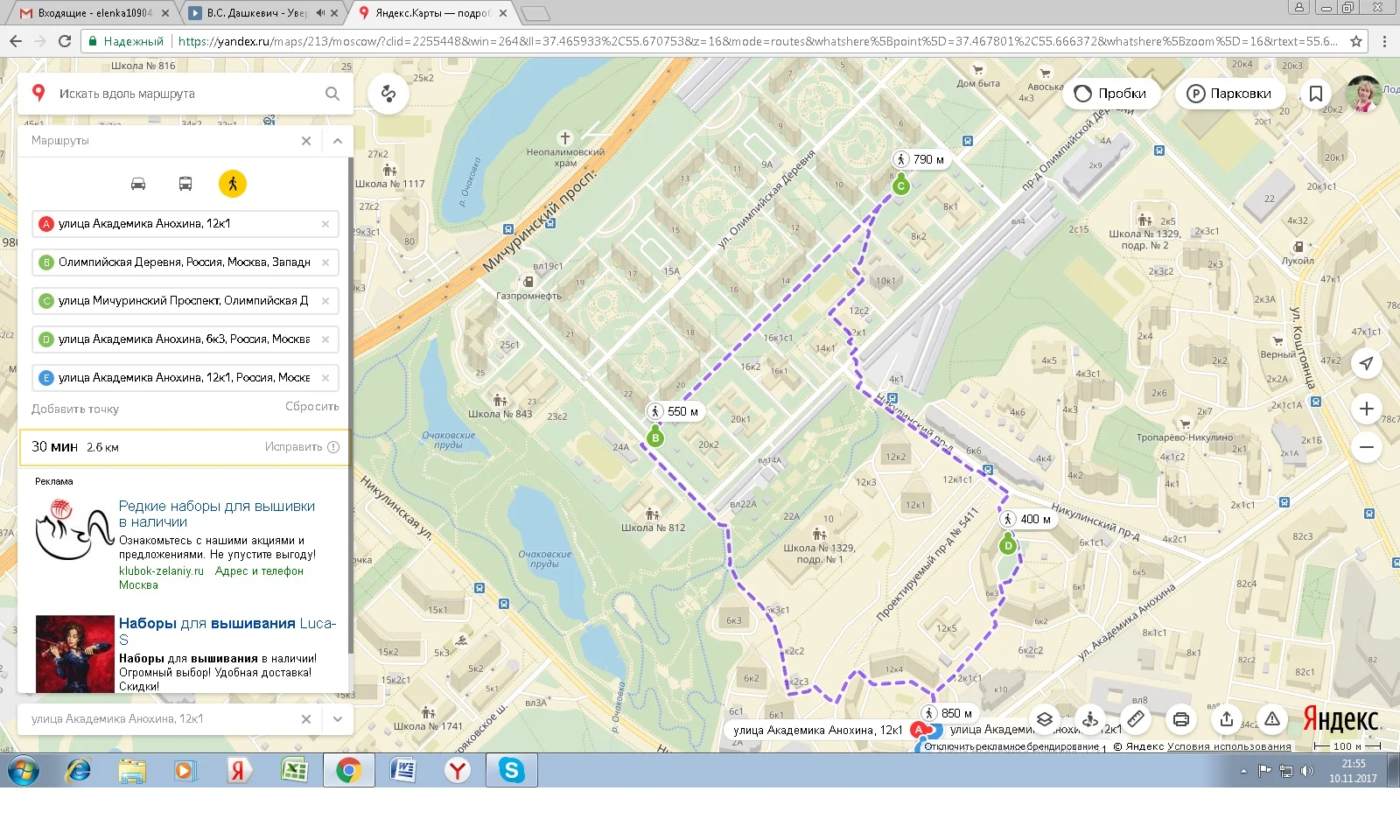The image size is (1400, 840).
Task: Open Chrome menu with three dots
Action: [x=1384, y=41]
